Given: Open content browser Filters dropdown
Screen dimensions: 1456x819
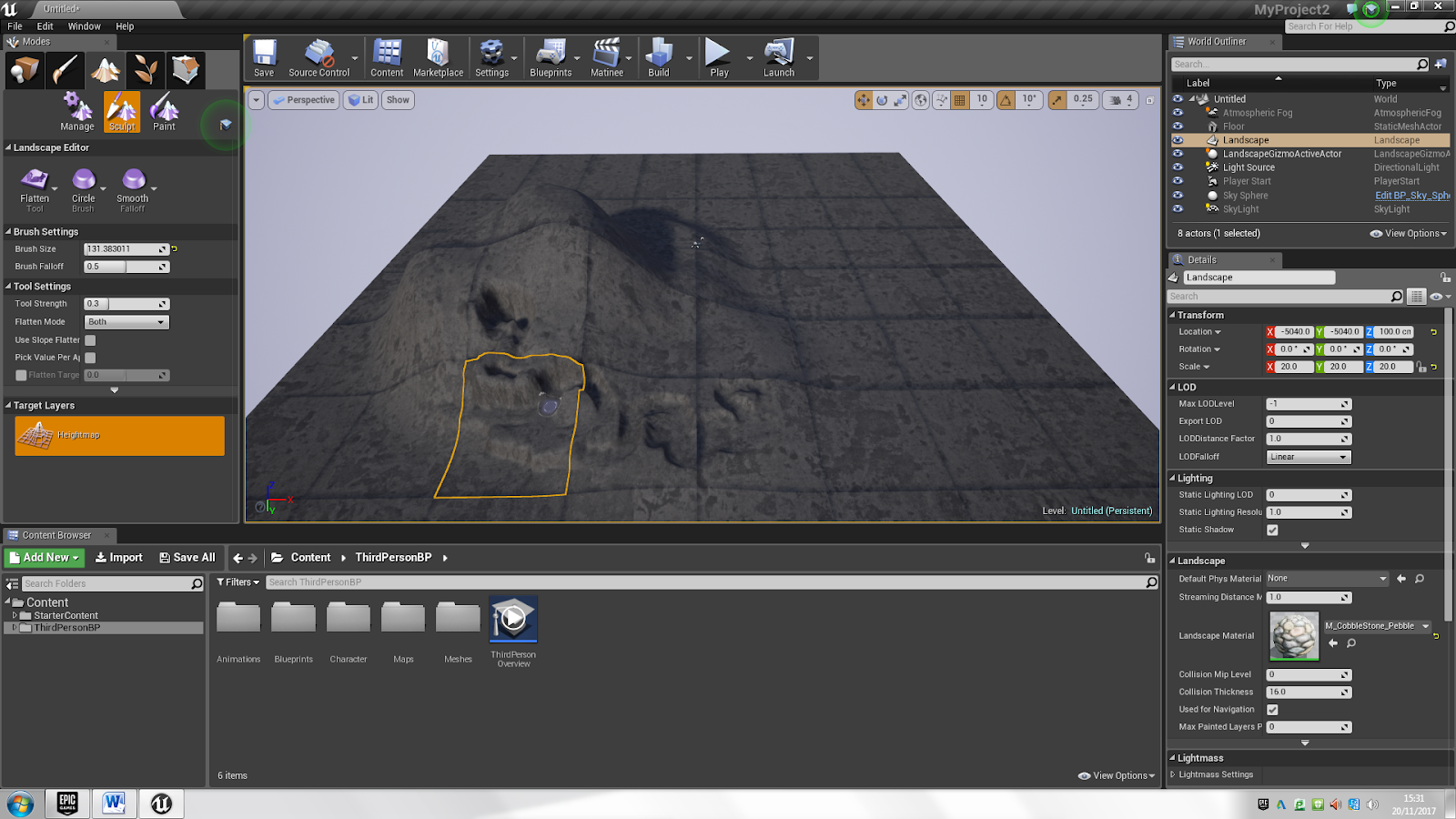Looking at the screenshot, I should [x=238, y=582].
